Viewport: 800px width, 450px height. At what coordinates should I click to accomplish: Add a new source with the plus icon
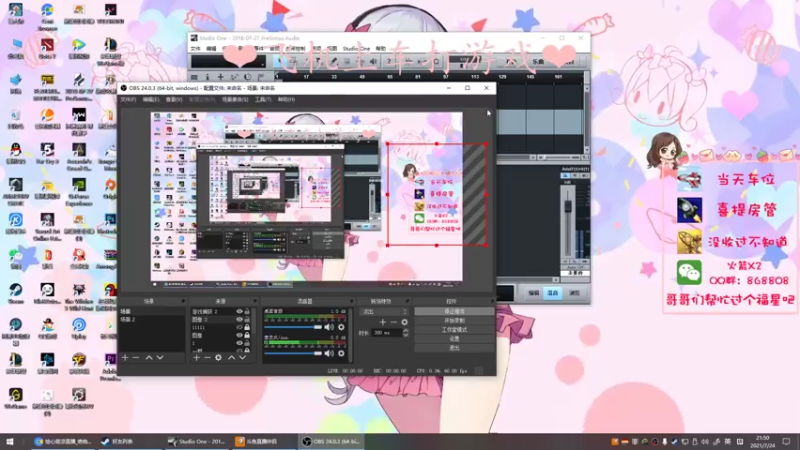click(x=196, y=358)
